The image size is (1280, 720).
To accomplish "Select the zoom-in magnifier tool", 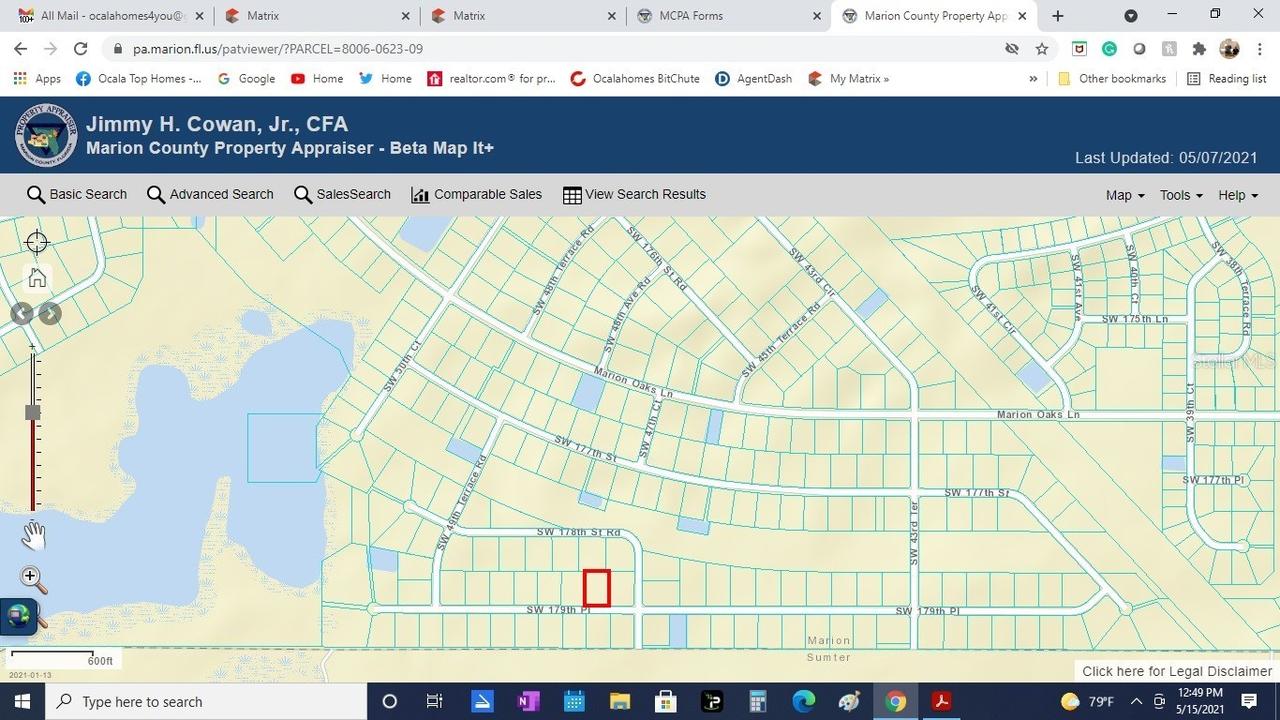I will tap(33, 579).
